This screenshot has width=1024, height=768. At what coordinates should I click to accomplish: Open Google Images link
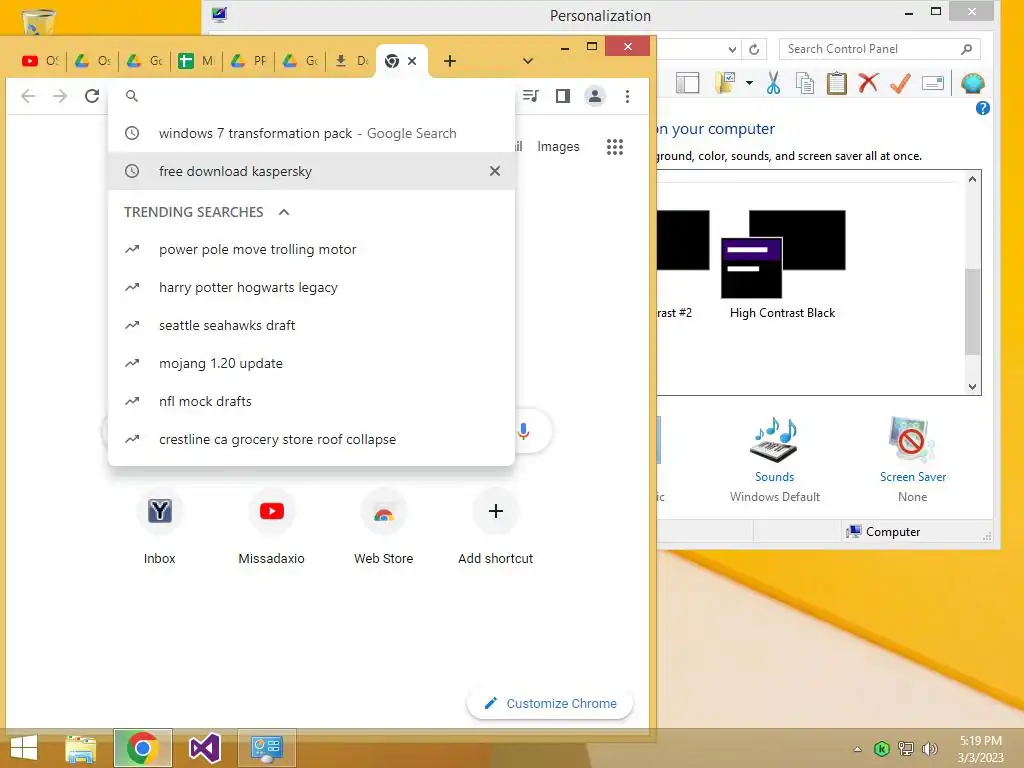pos(558,146)
